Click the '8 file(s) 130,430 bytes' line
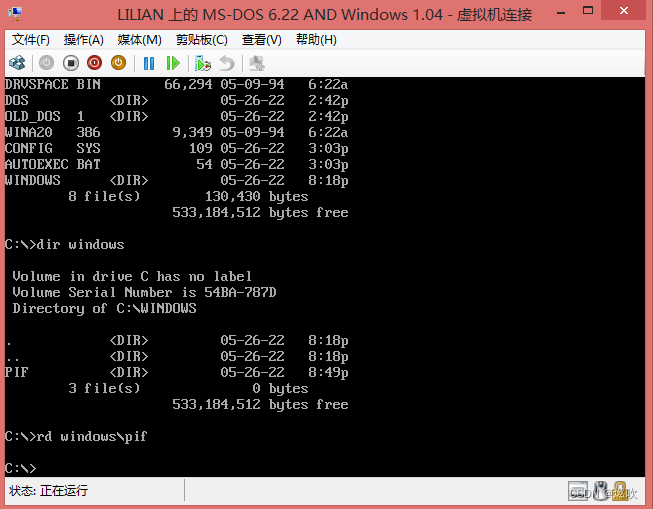 pyautogui.click(x=188, y=197)
